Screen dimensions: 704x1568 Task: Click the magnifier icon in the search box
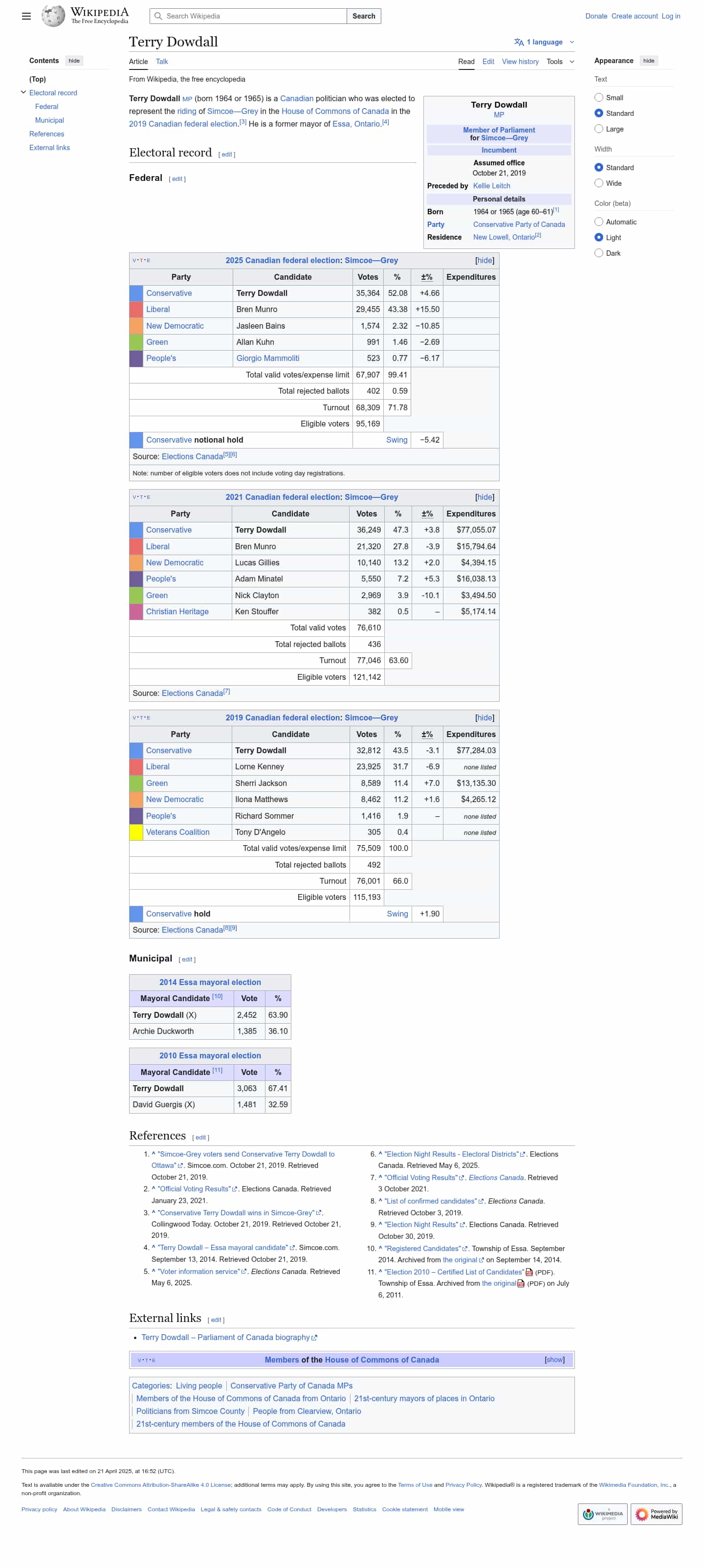(x=158, y=17)
